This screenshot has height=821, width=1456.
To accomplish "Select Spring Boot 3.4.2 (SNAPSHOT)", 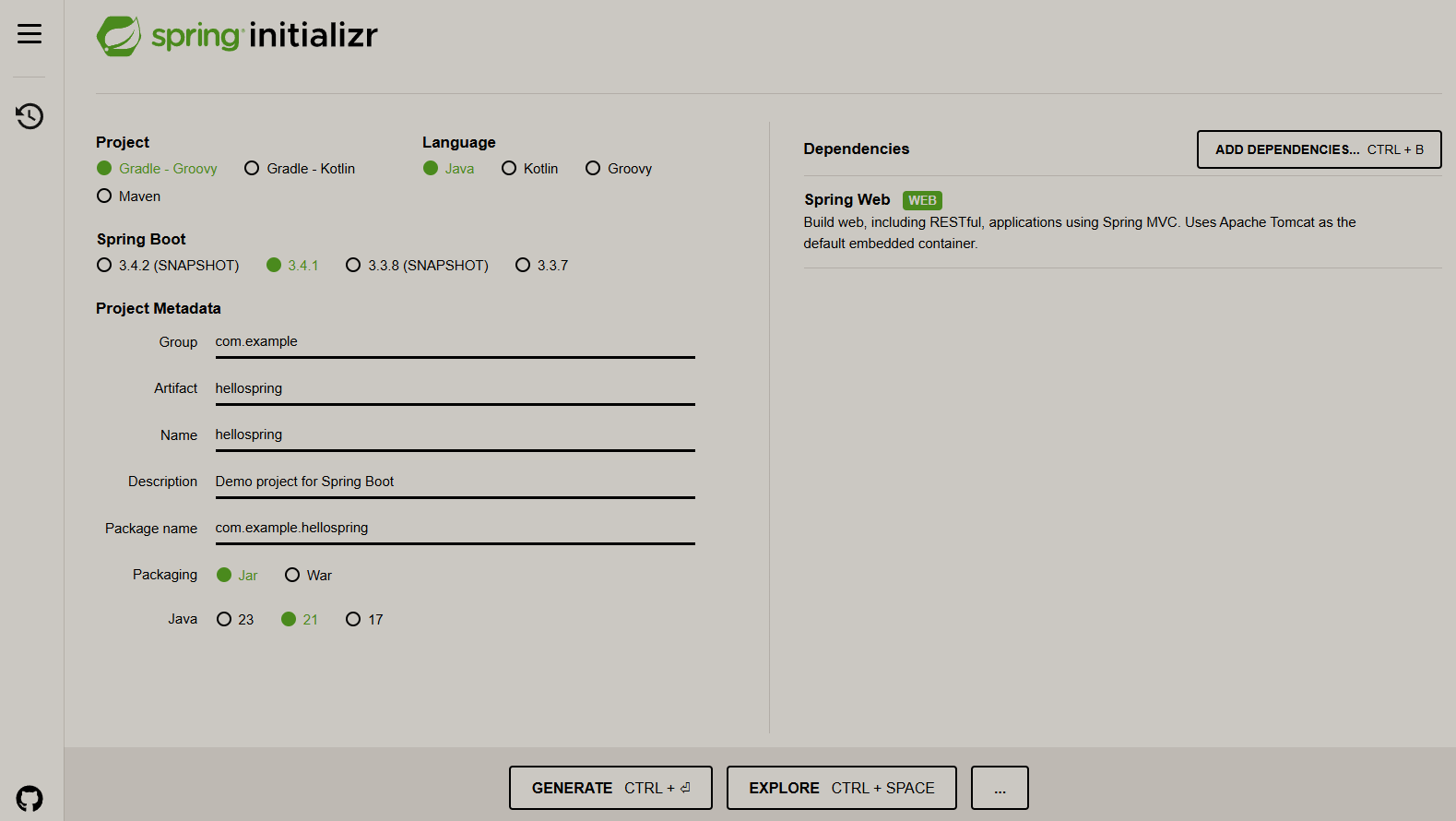I will 168,266.
